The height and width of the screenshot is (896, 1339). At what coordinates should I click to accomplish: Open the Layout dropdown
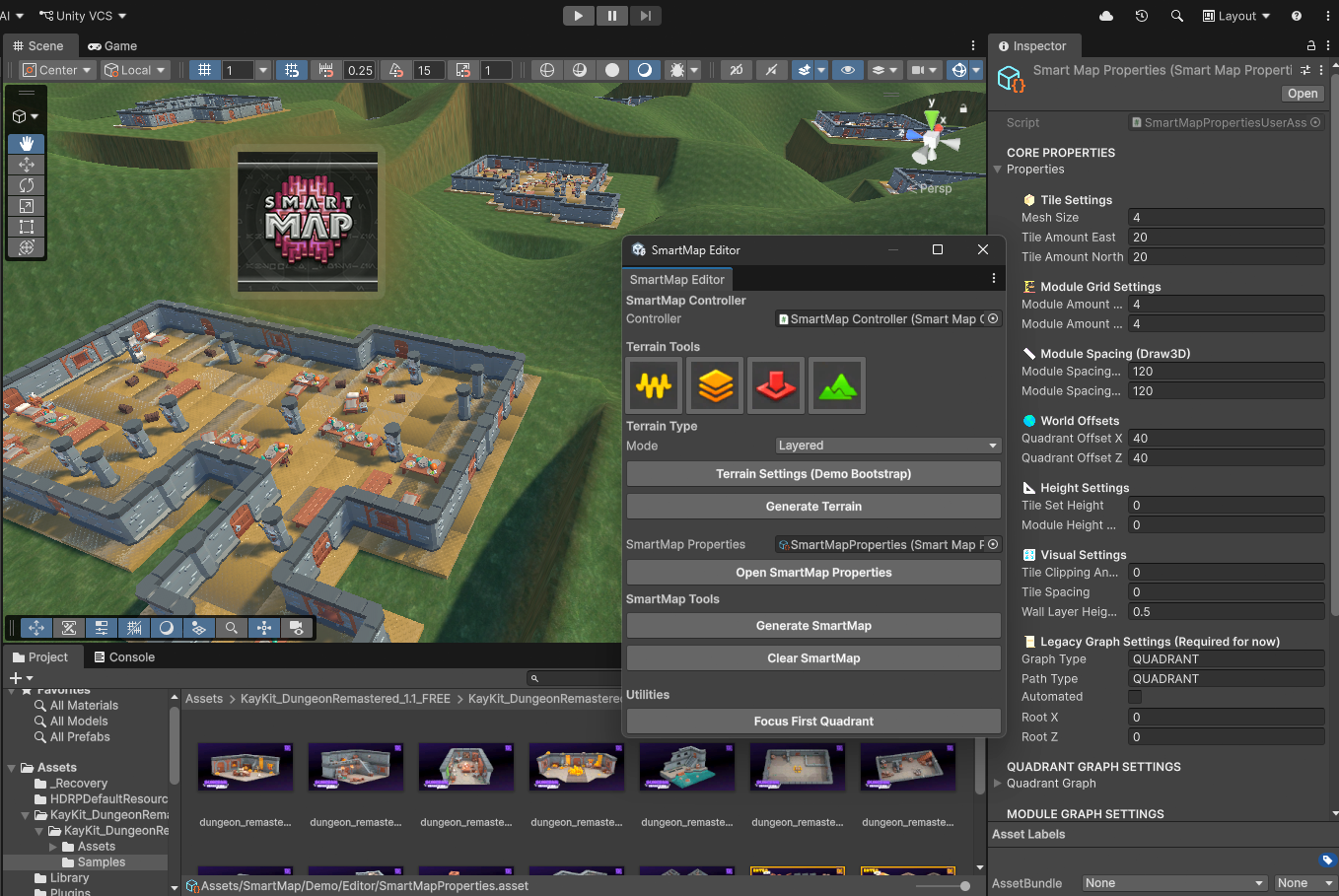pos(1236,16)
